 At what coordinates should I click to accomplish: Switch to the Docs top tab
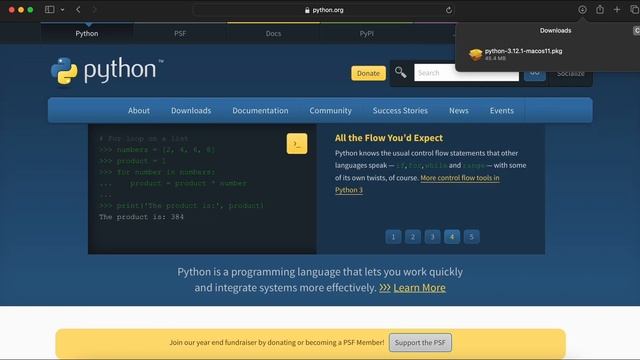(273, 33)
